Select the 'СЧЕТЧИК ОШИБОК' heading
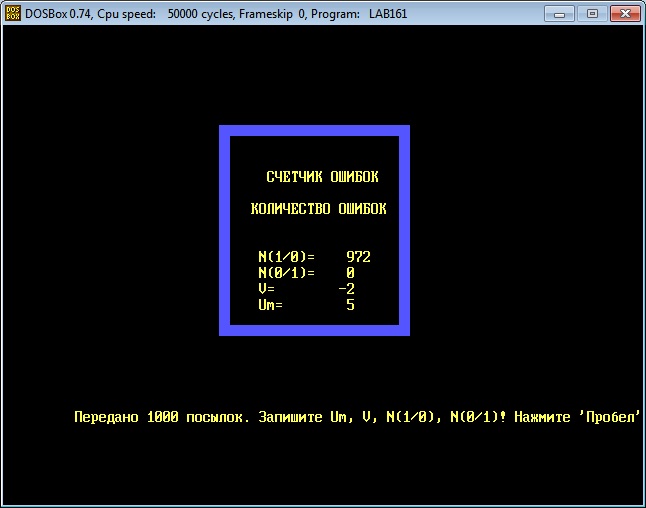The image size is (646, 508). (322, 177)
